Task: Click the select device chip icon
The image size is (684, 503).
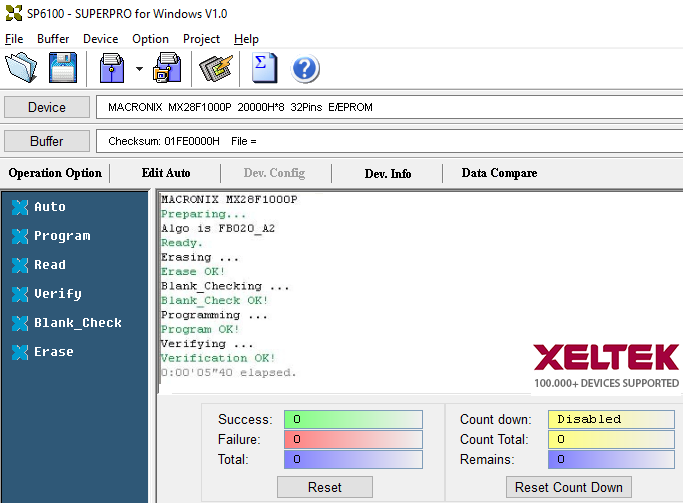Action: [215, 69]
